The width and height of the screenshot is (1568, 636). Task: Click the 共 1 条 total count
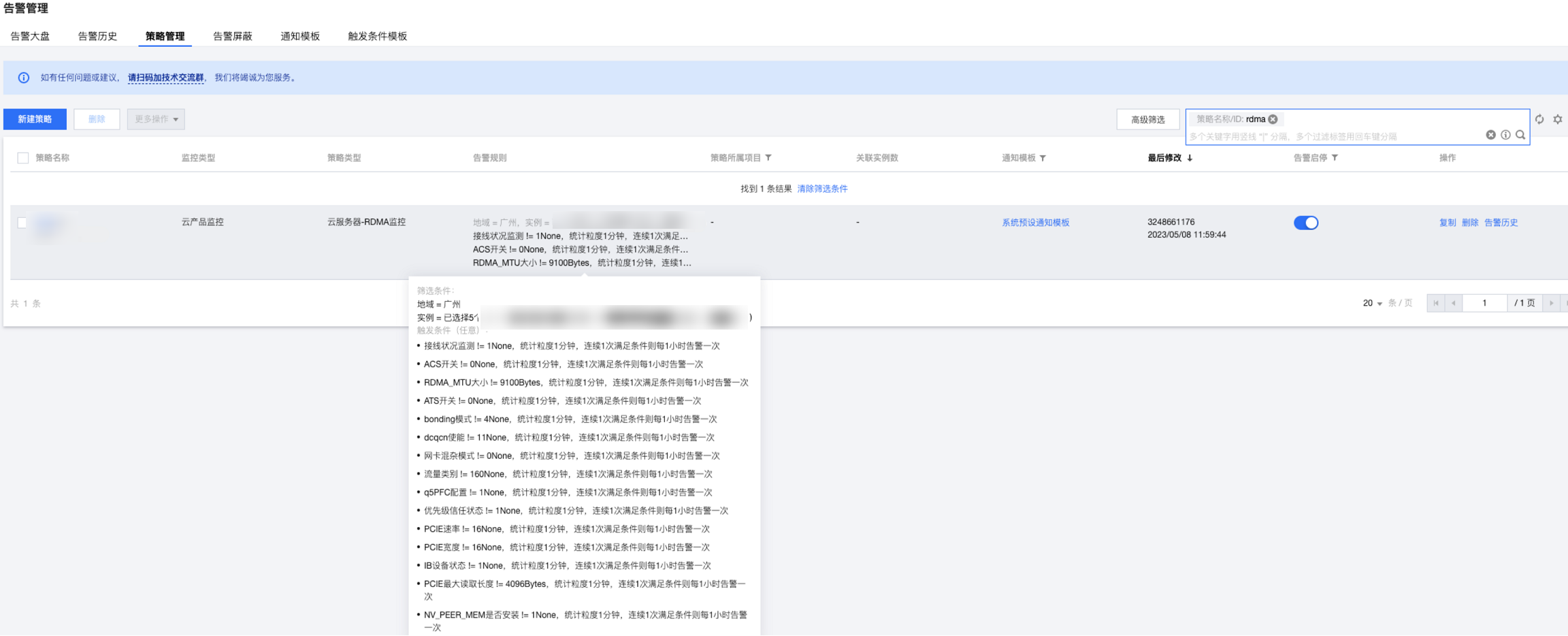click(x=26, y=304)
